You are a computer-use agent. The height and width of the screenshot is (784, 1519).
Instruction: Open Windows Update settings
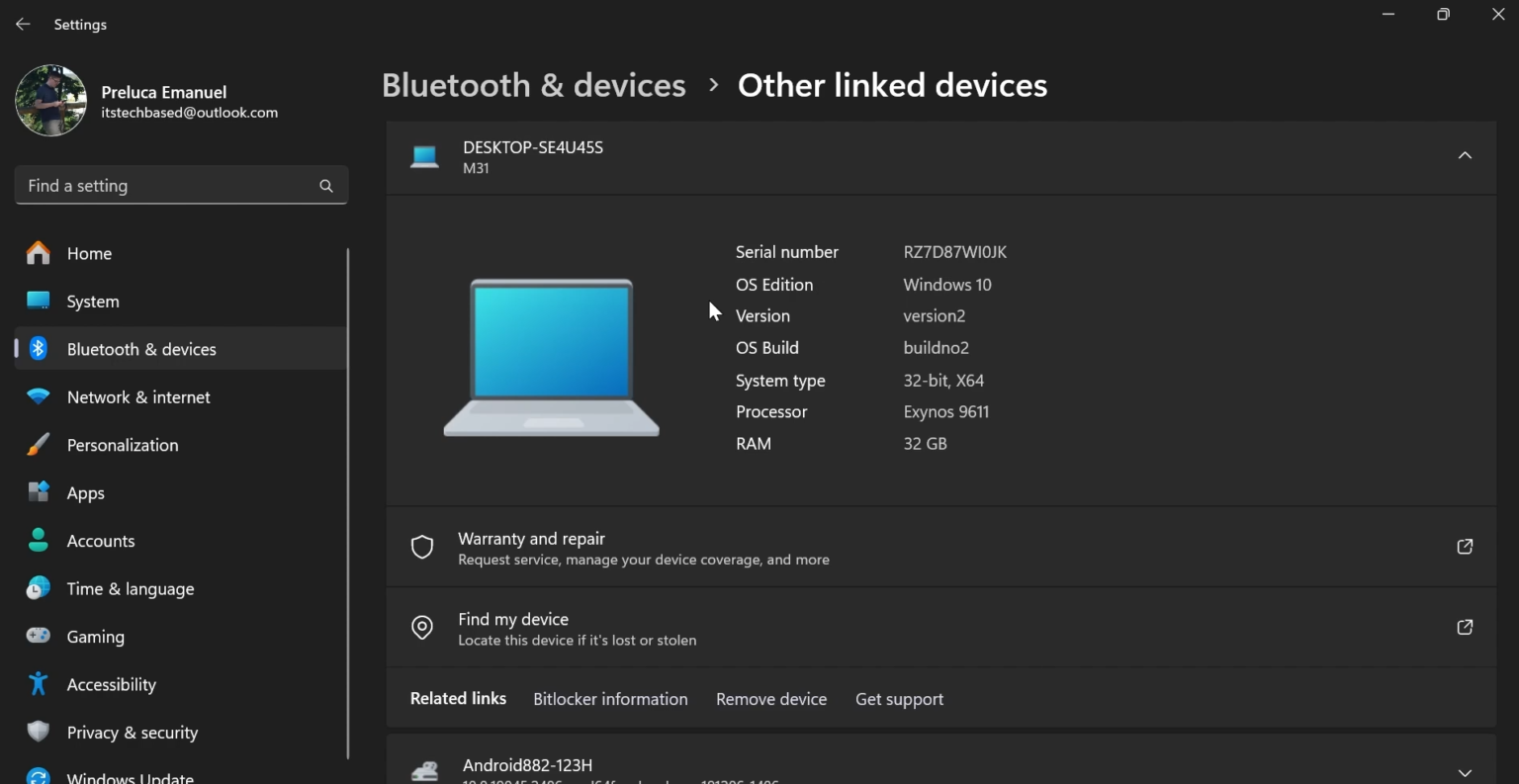[x=181, y=775]
